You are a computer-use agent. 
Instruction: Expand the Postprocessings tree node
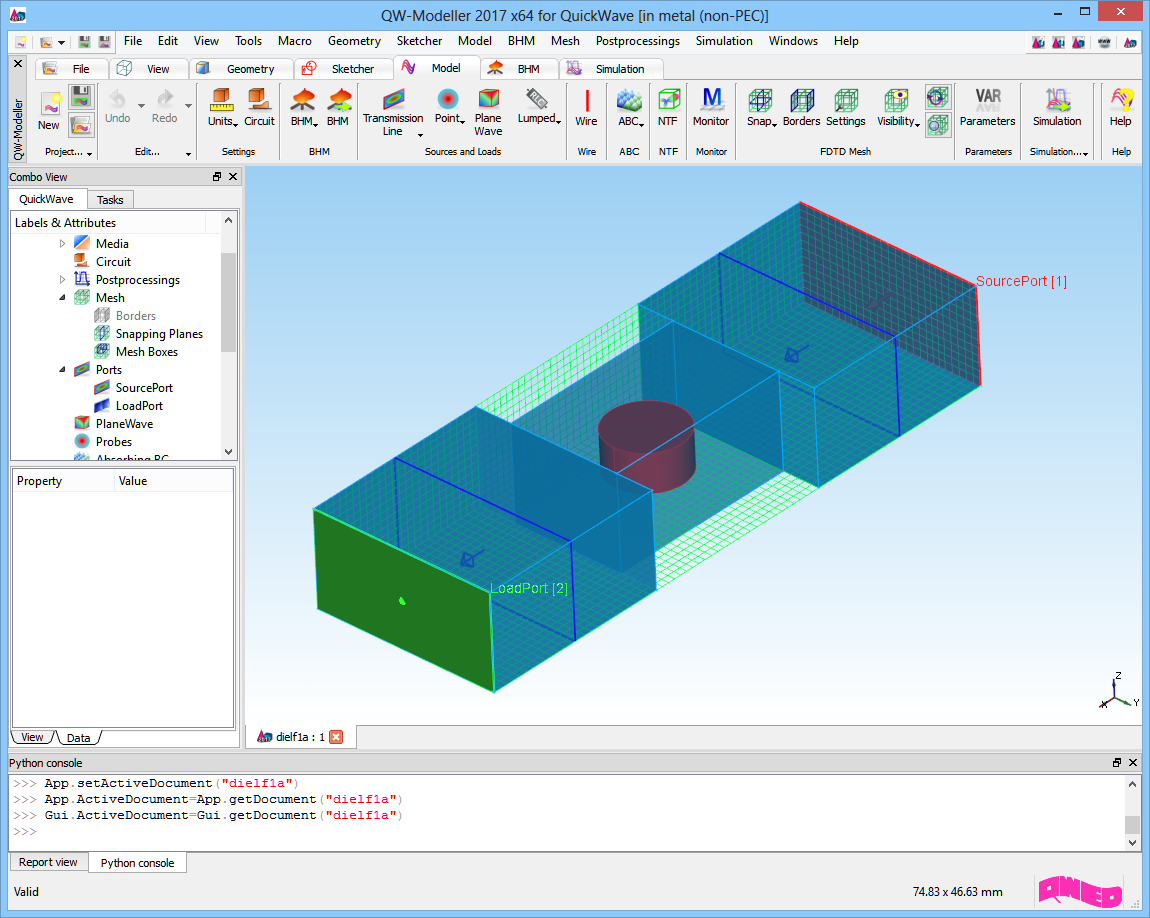(x=62, y=279)
